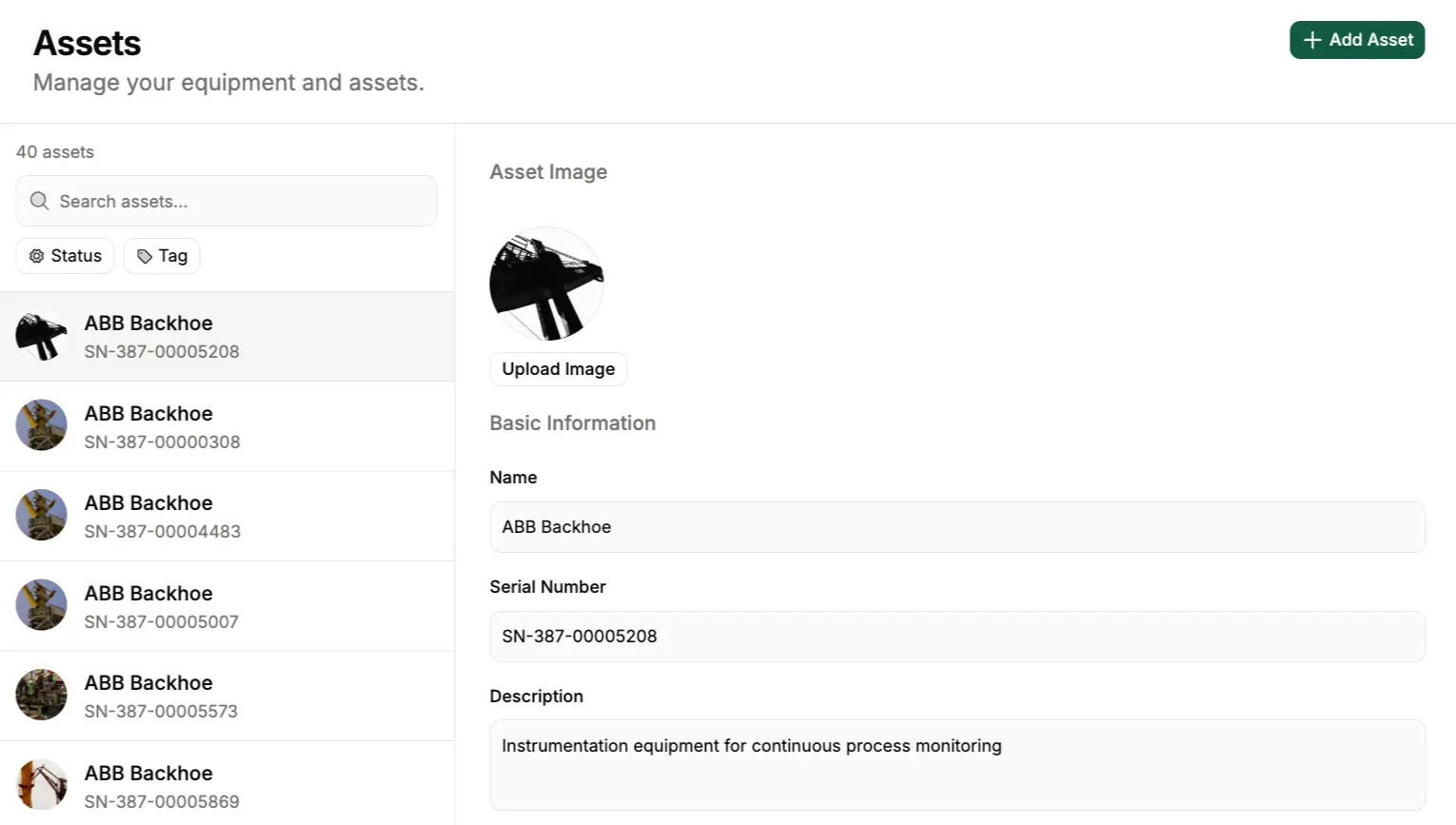The width and height of the screenshot is (1456, 825).
Task: Click the magnifier icon in search box
Action: tap(39, 201)
